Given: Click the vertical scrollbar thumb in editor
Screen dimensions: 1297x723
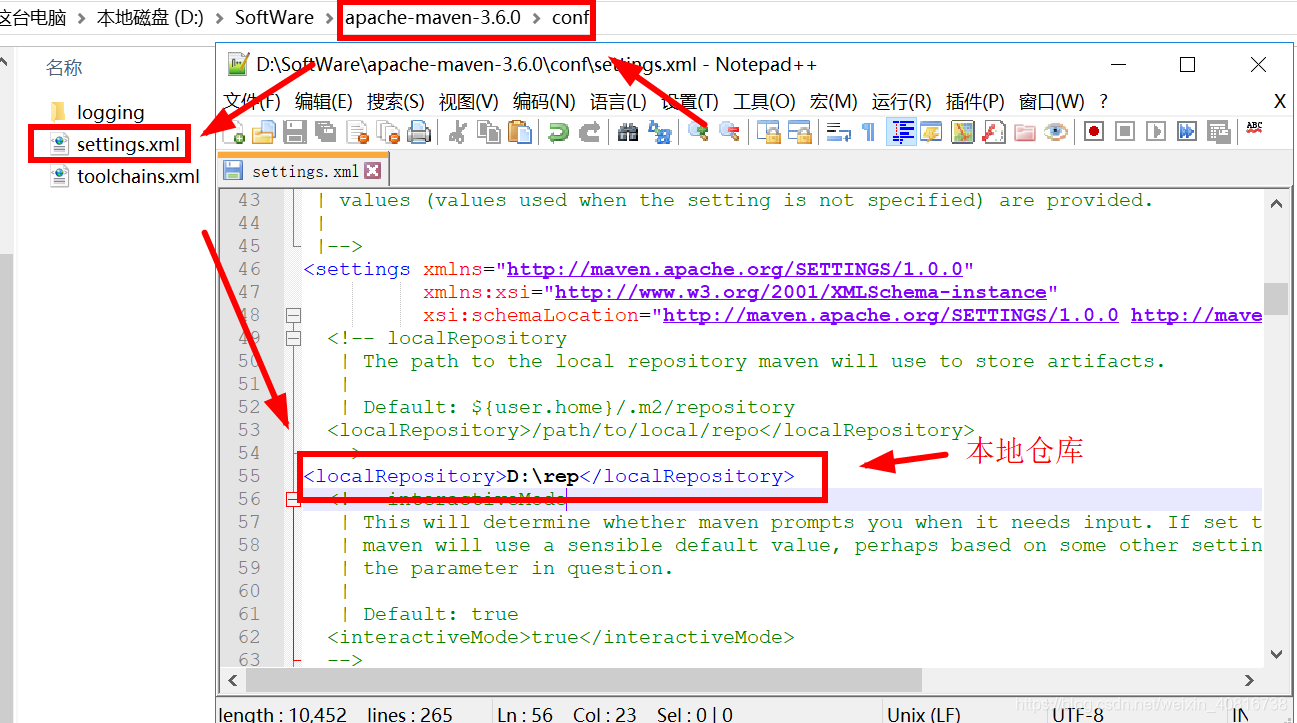Looking at the screenshot, I should pos(1276,298).
